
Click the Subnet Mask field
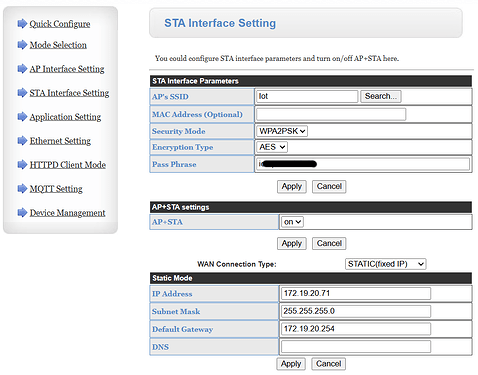pyautogui.click(x=356, y=311)
